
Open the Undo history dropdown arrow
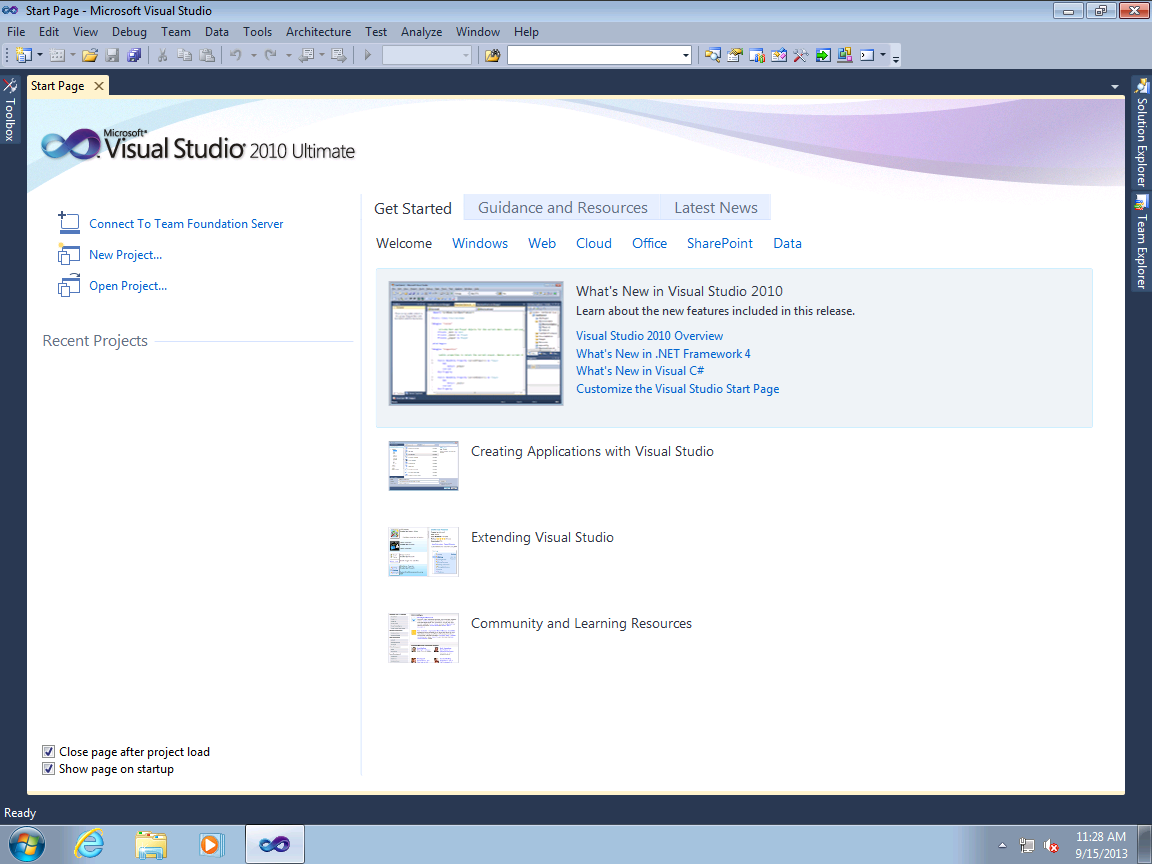(x=253, y=55)
